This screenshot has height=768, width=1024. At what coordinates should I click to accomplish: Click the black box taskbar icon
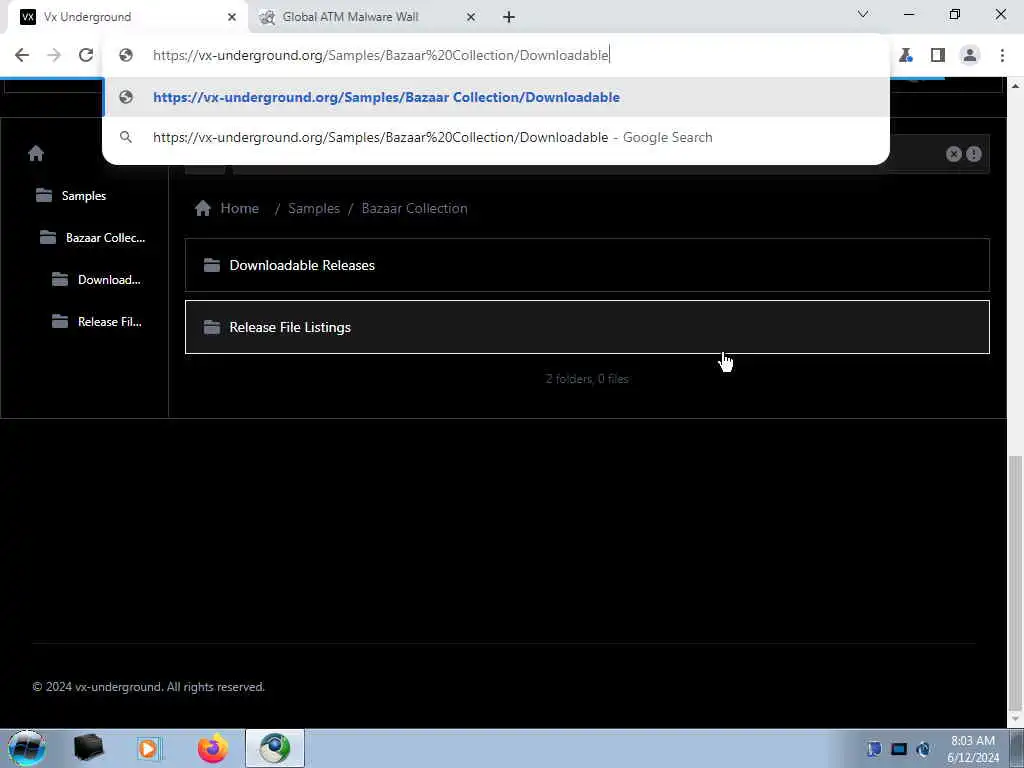click(89, 748)
